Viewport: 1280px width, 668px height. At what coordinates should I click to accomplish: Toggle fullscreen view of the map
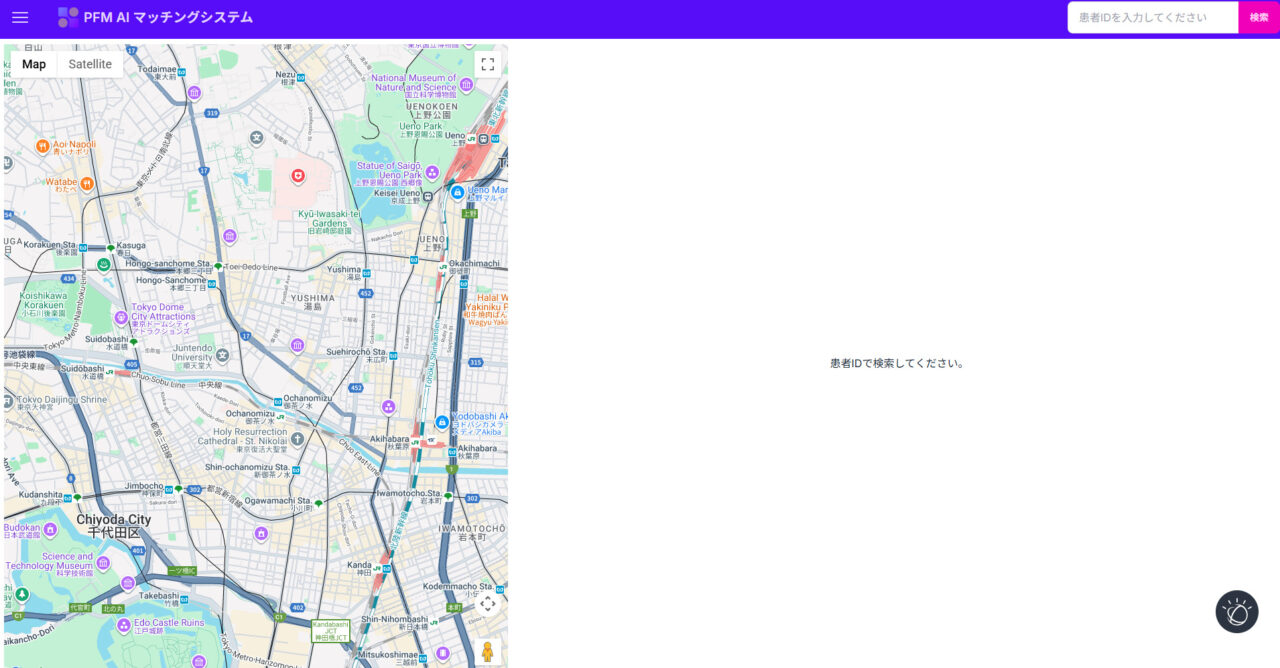click(487, 65)
